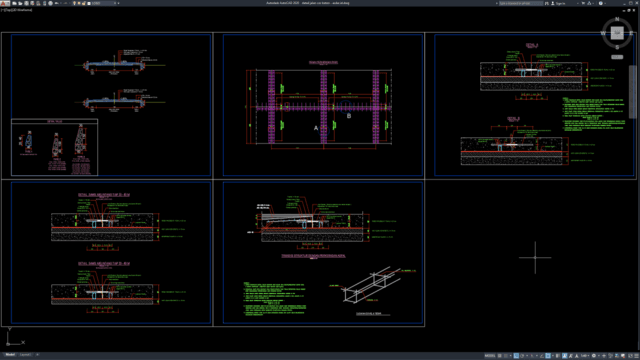Image resolution: width=640 pixels, height=360 pixels.
Task: Open a drawing file from Quick Access toolbar
Action: click(20, 3)
